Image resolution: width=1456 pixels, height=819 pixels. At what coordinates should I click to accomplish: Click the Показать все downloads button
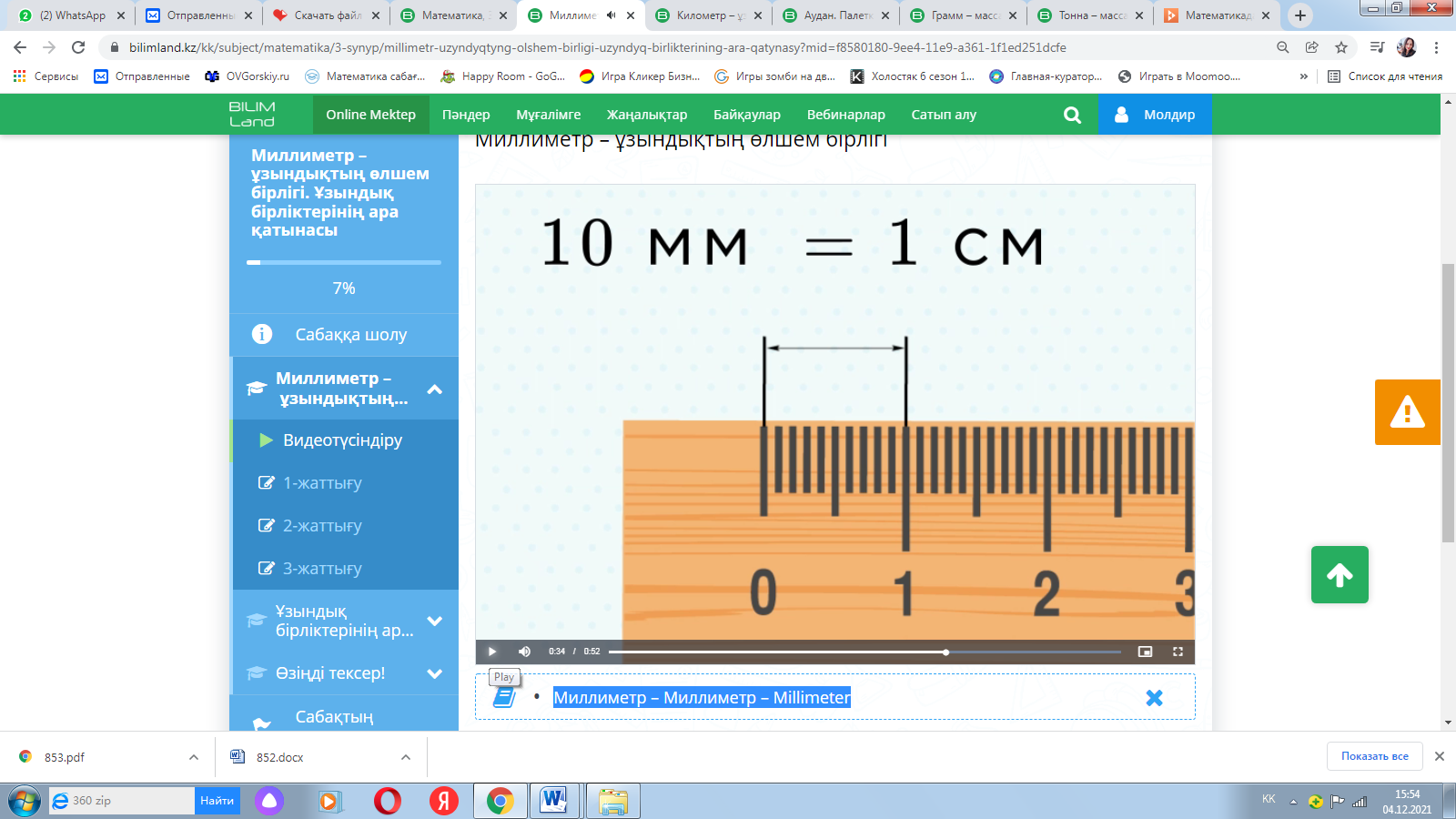1374,756
